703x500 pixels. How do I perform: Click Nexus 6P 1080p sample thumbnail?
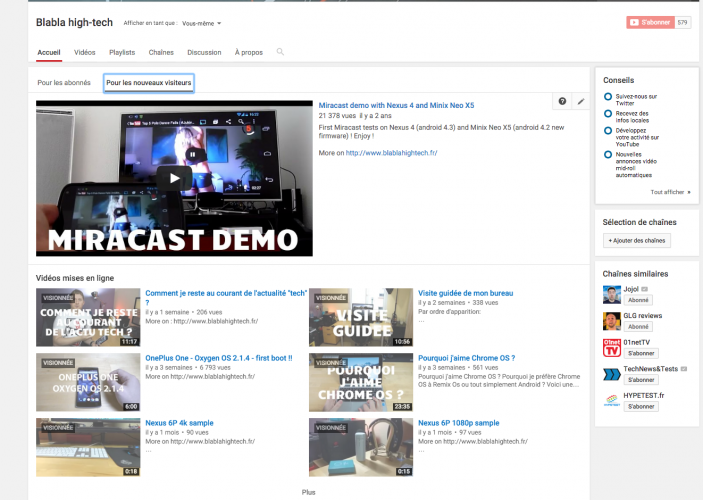(361, 447)
